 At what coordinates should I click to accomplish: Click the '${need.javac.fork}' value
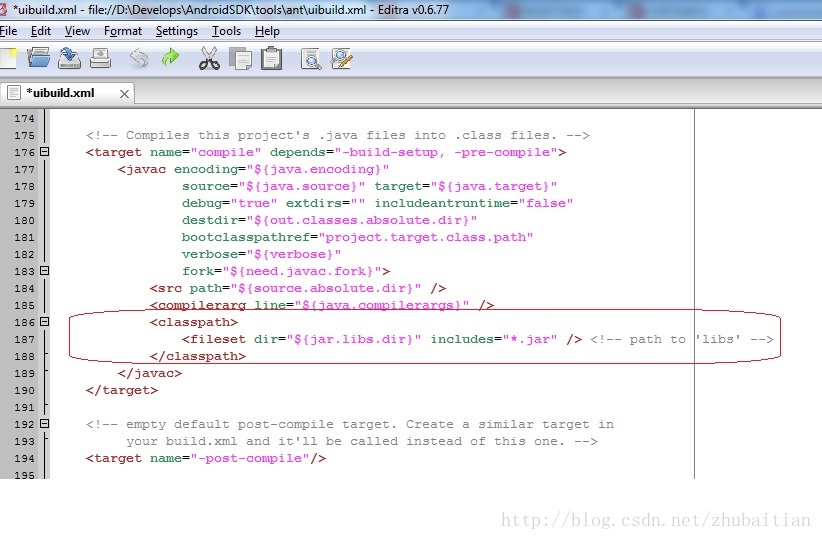pos(302,271)
